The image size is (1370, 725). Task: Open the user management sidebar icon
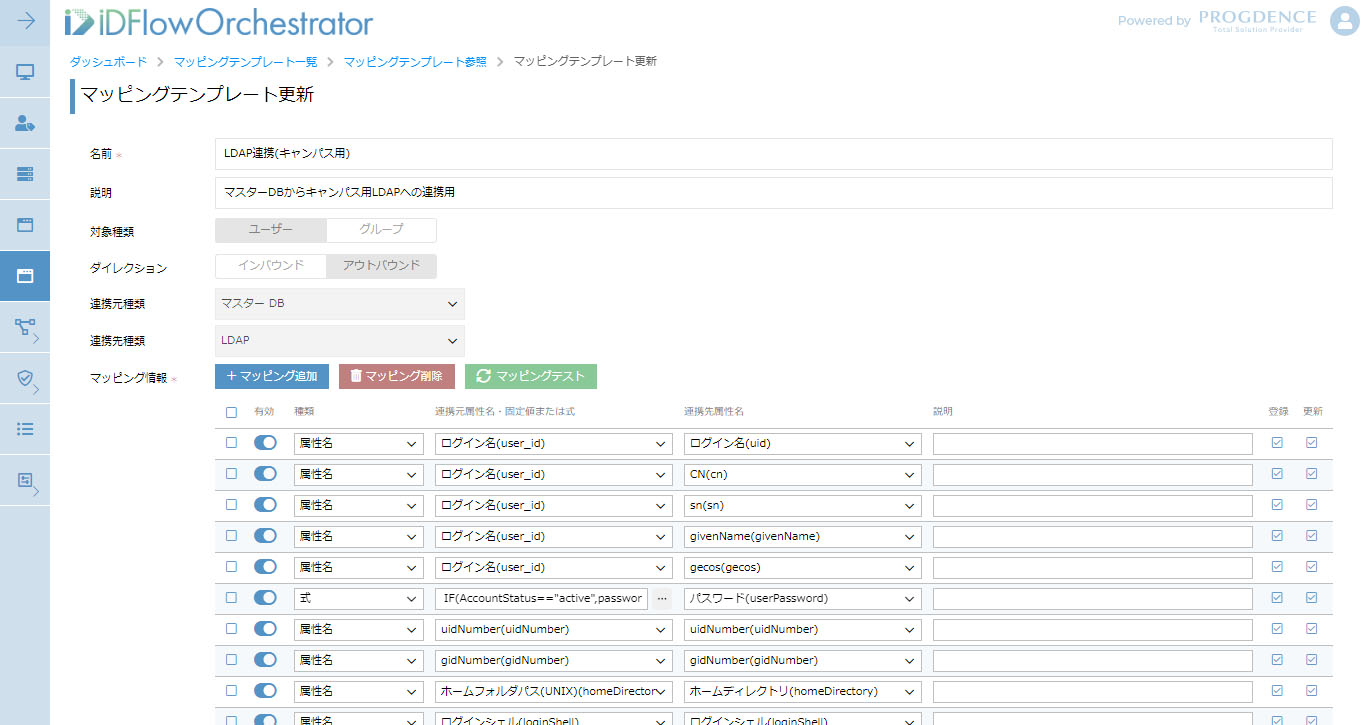pos(25,123)
